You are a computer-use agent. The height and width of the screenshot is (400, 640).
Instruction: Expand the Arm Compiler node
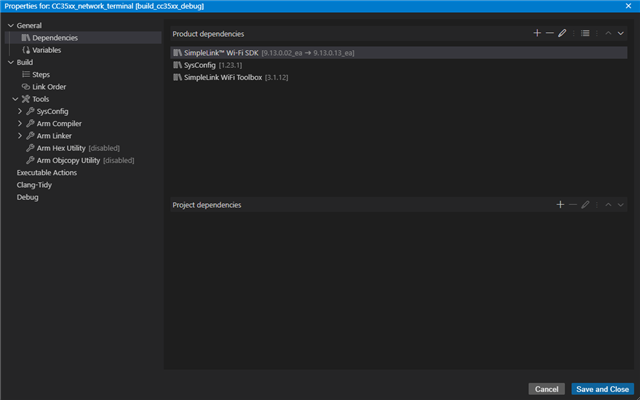click(x=19, y=123)
